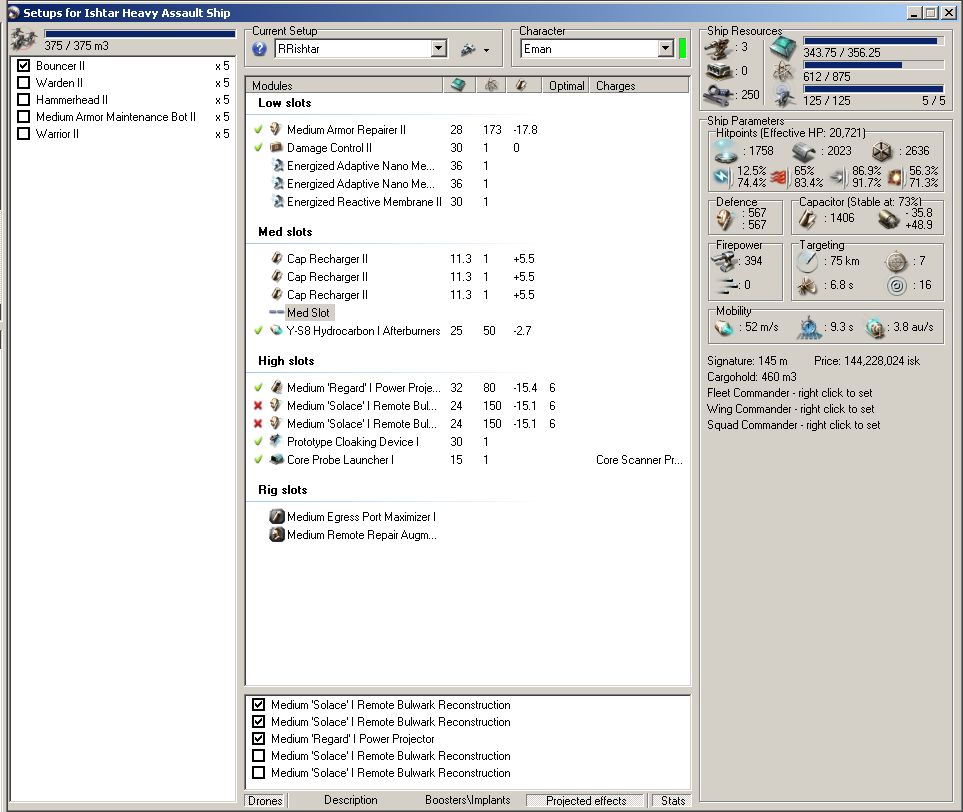Click the CPU column header icon
Screen dimensions: 963x812
point(458,85)
